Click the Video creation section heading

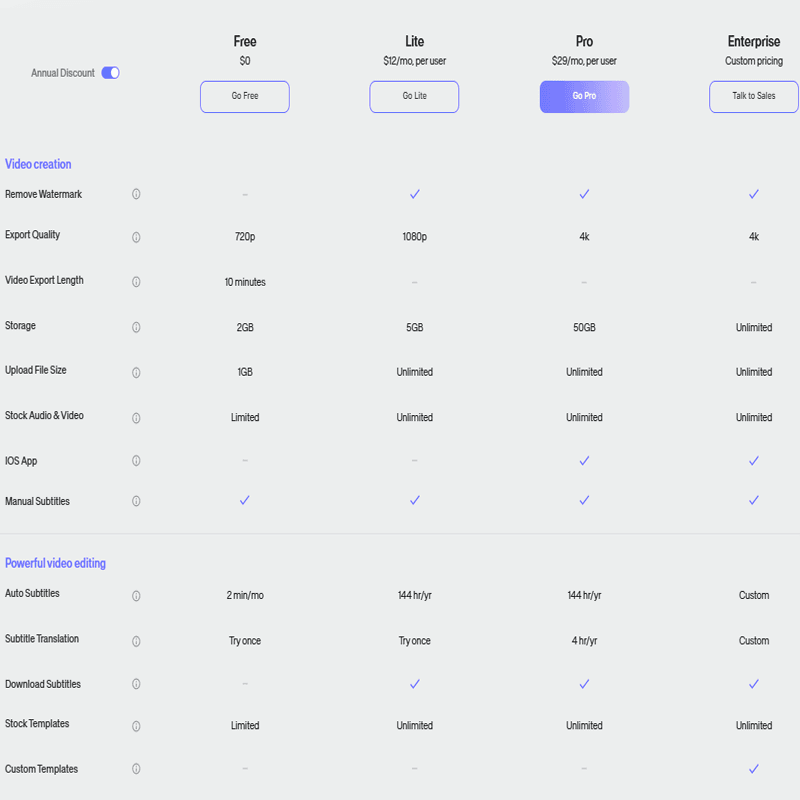point(38,164)
